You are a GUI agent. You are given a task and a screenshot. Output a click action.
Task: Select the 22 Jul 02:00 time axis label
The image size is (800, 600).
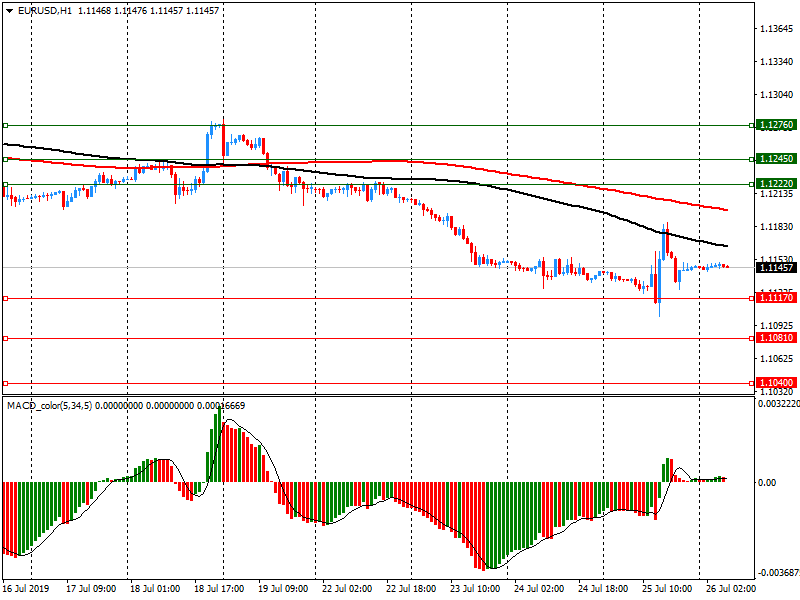click(x=347, y=589)
